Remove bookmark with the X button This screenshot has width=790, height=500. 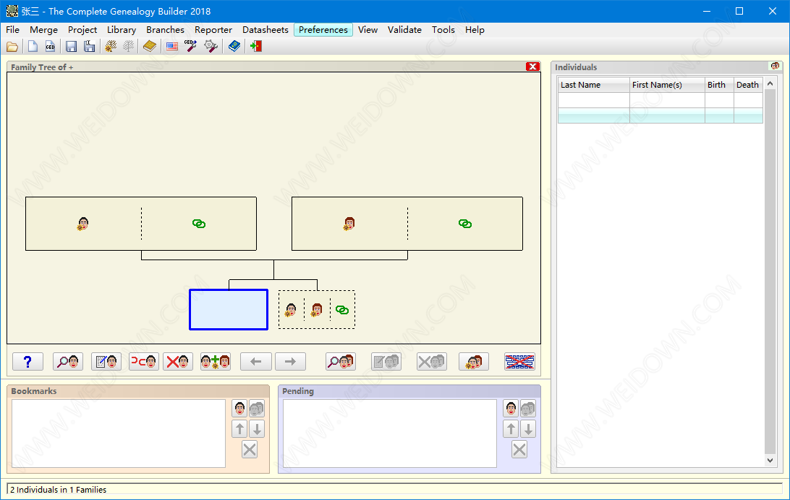(249, 449)
